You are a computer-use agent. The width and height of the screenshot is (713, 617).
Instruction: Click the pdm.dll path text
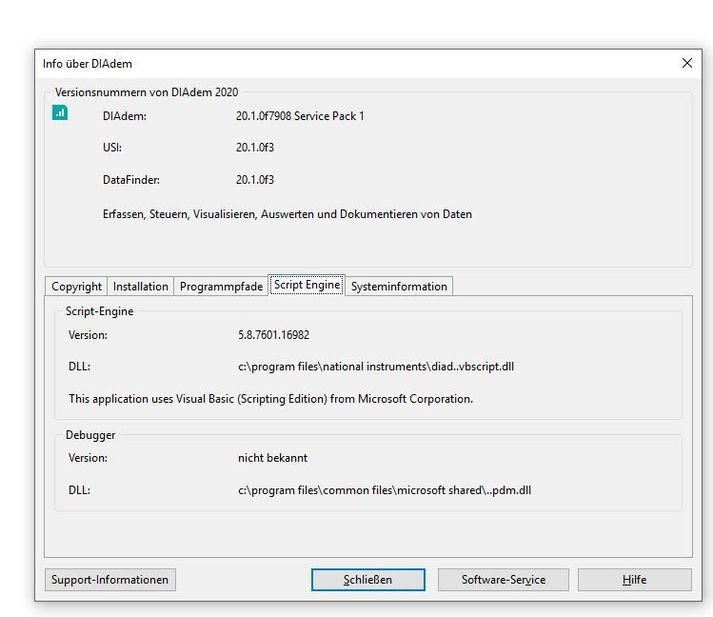384,490
